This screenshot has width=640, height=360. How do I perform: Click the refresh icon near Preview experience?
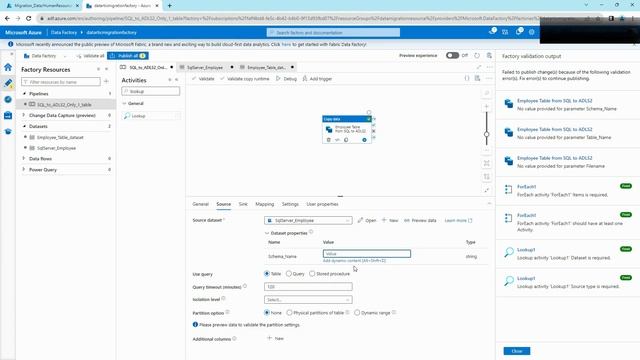pos(477,56)
